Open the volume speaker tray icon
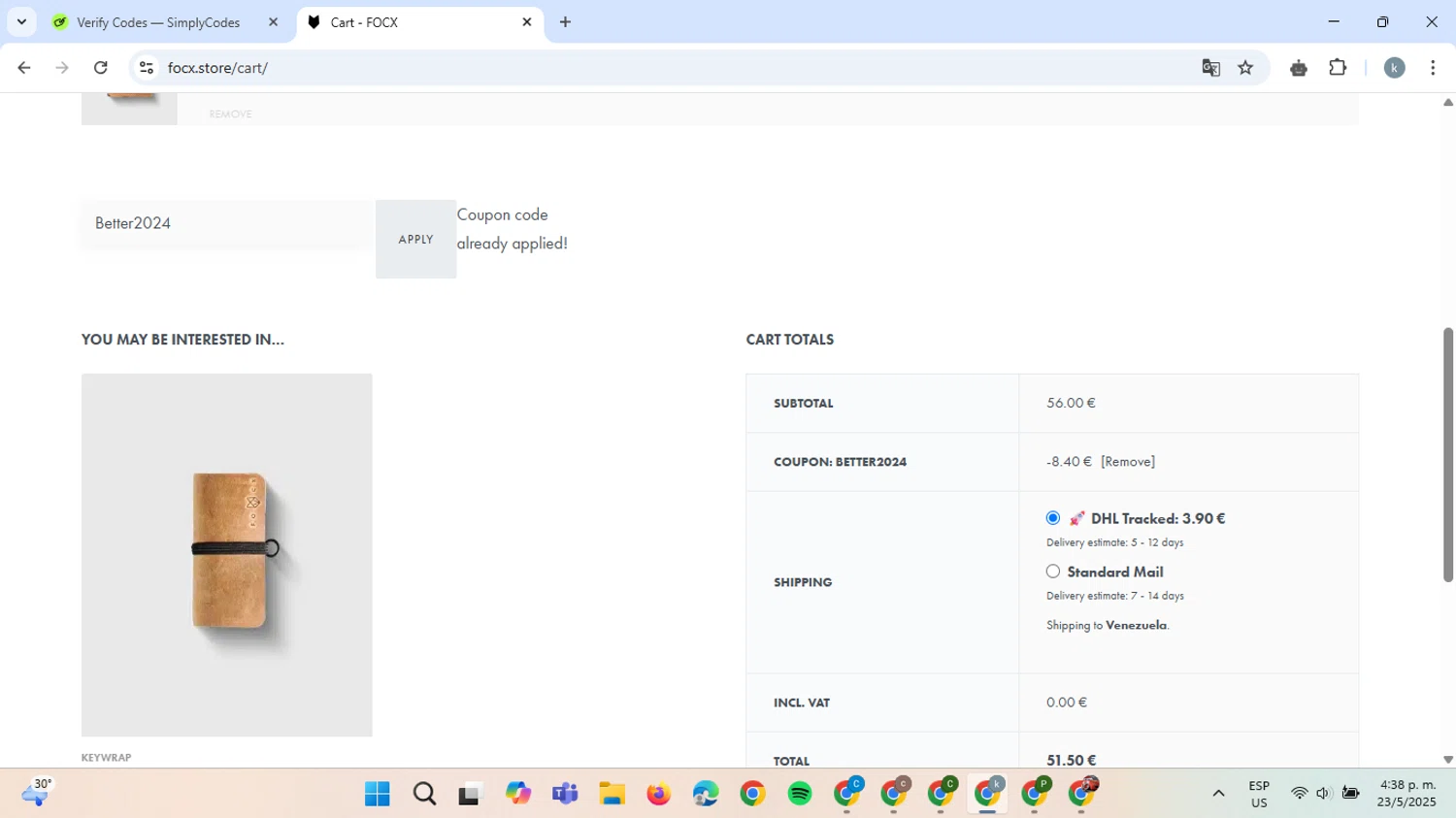1456x818 pixels. click(x=1323, y=794)
